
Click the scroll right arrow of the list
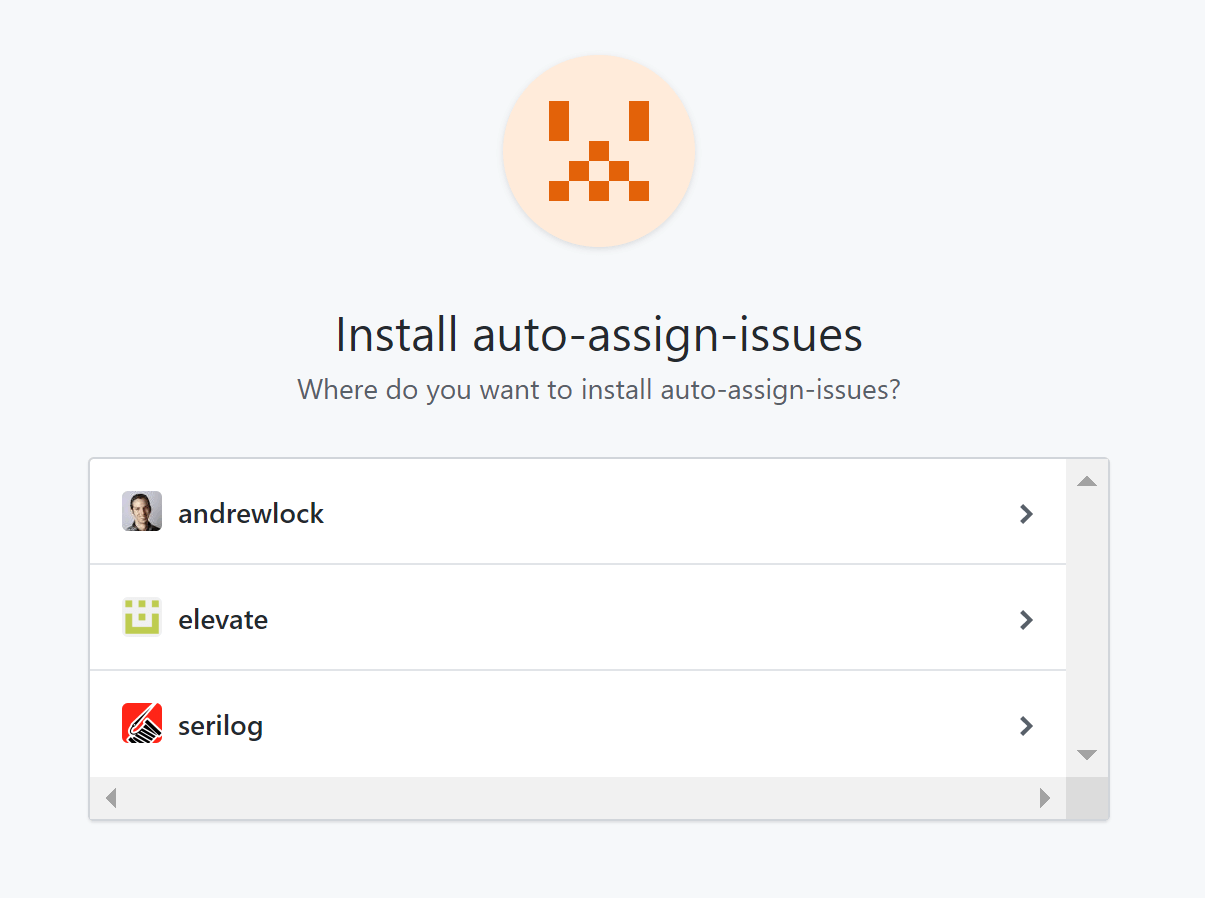[1045, 798]
